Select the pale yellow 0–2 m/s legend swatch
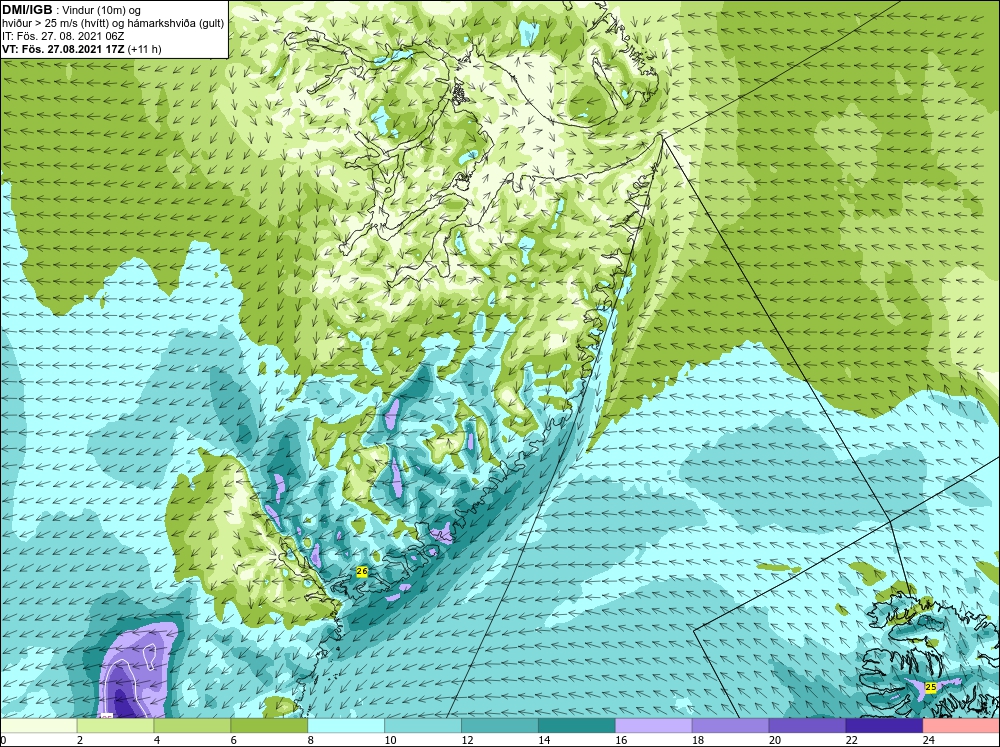Image resolution: width=1000 pixels, height=747 pixels. pyautogui.click(x=38, y=725)
